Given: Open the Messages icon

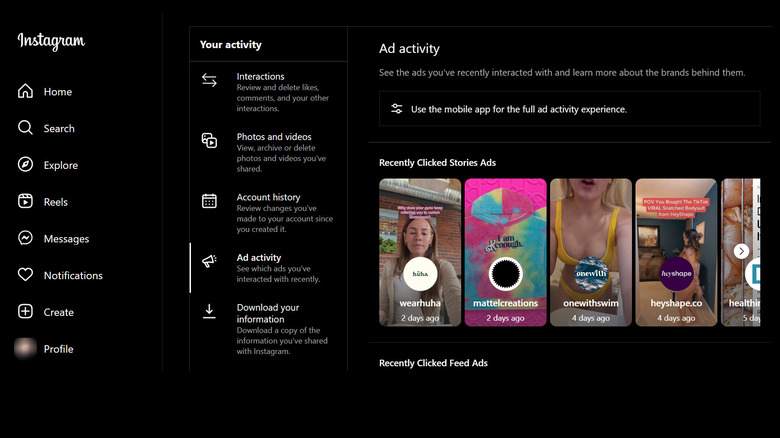Looking at the screenshot, I should 26,239.
